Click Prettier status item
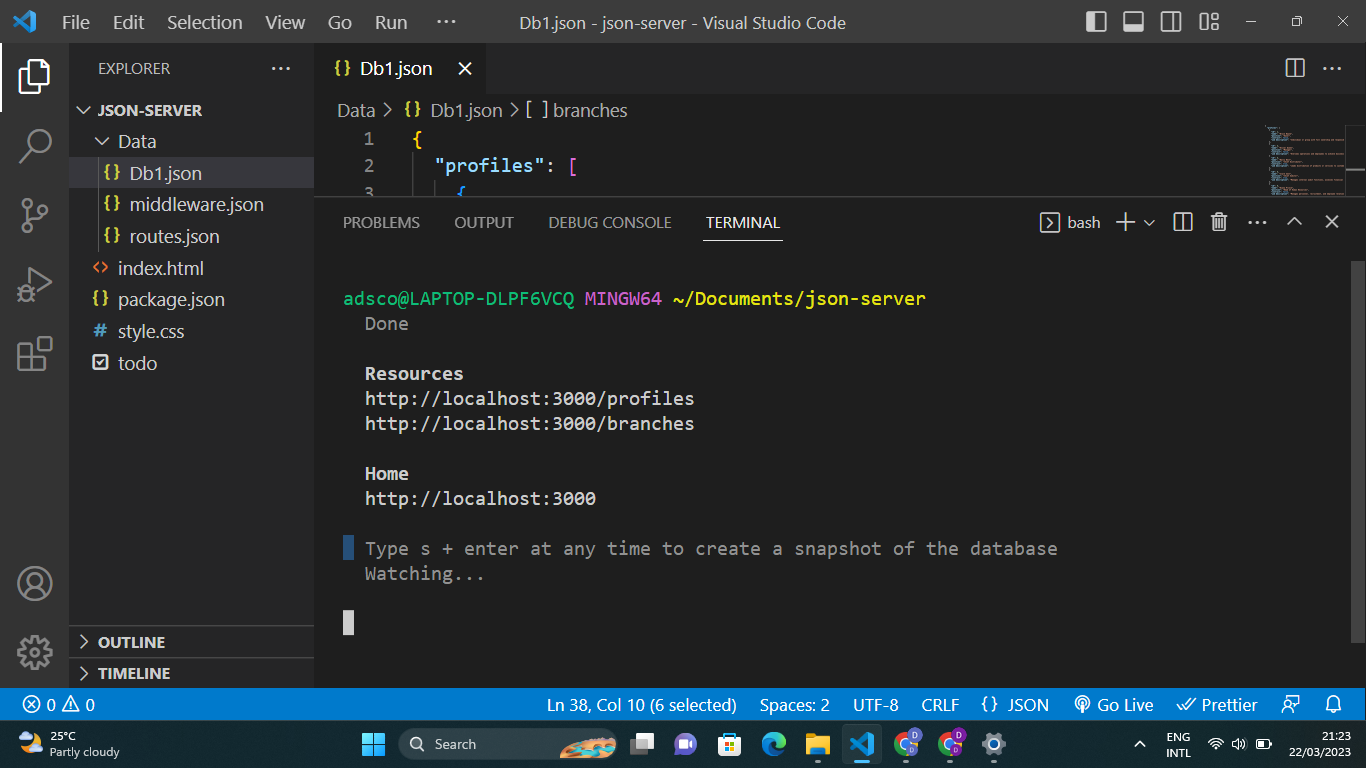Screen dimensions: 1366x768 click(1217, 705)
